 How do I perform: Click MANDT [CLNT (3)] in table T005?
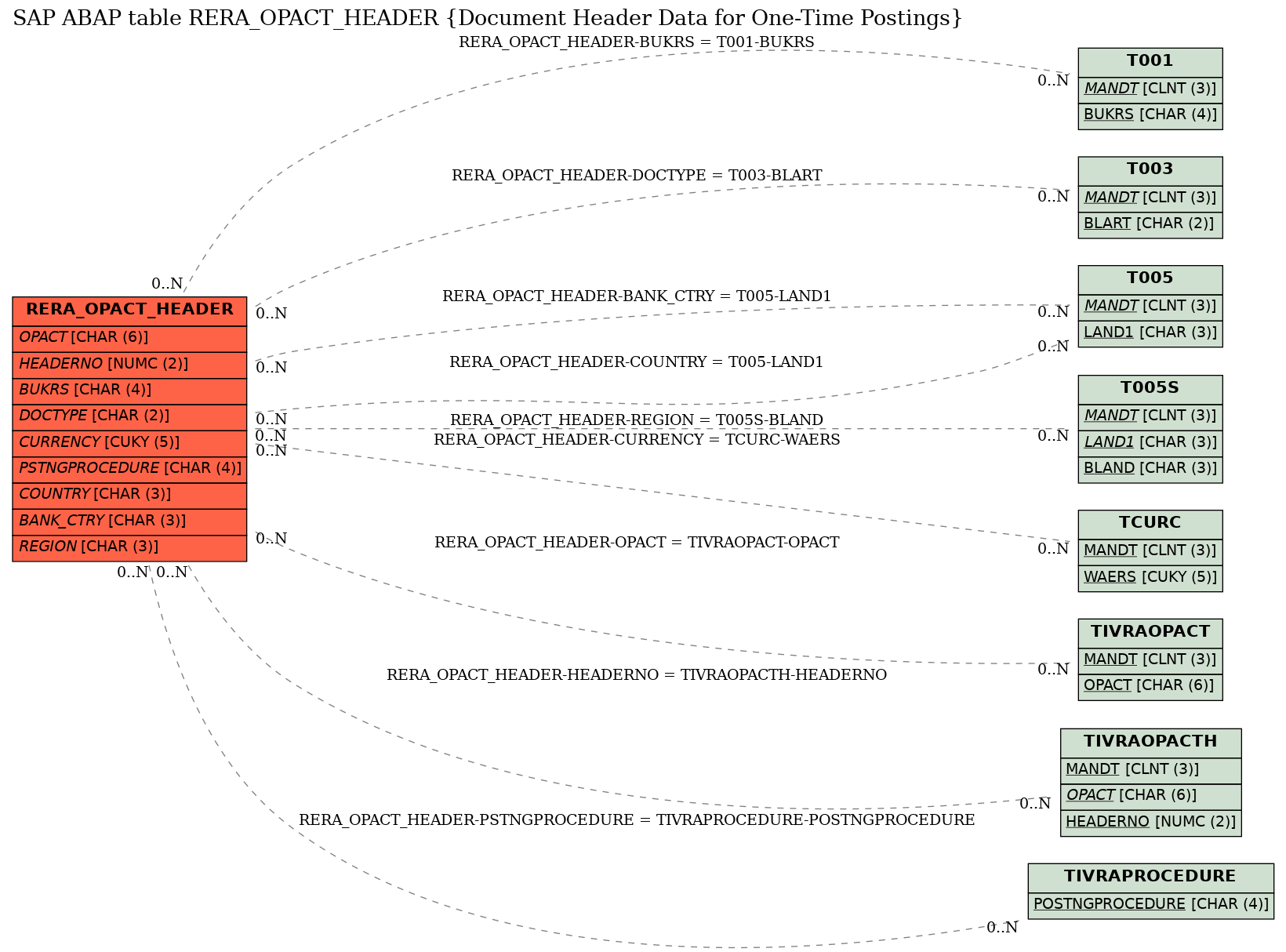pos(1150,307)
